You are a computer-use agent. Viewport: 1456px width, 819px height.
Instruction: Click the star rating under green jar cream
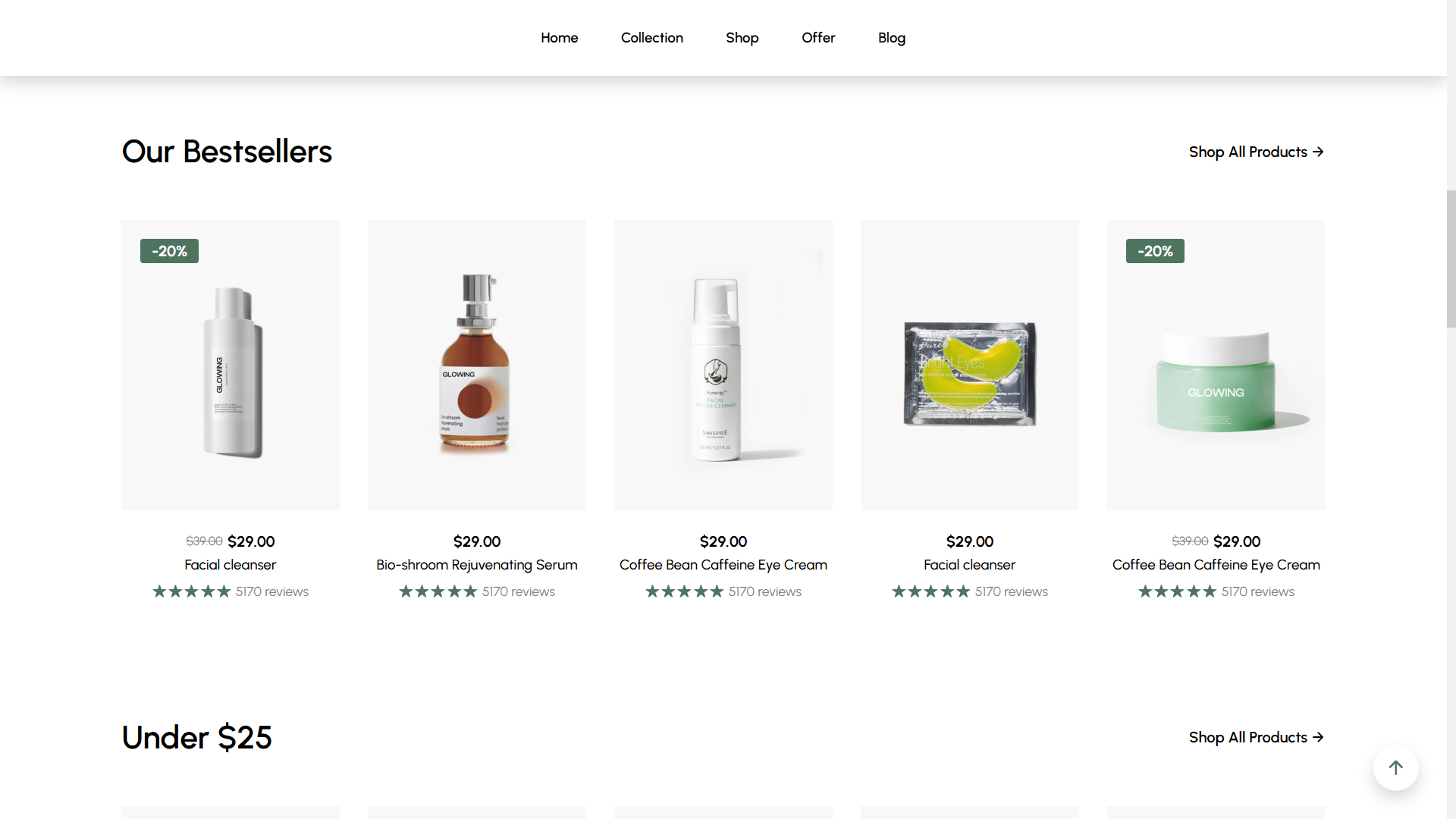pos(1178,591)
